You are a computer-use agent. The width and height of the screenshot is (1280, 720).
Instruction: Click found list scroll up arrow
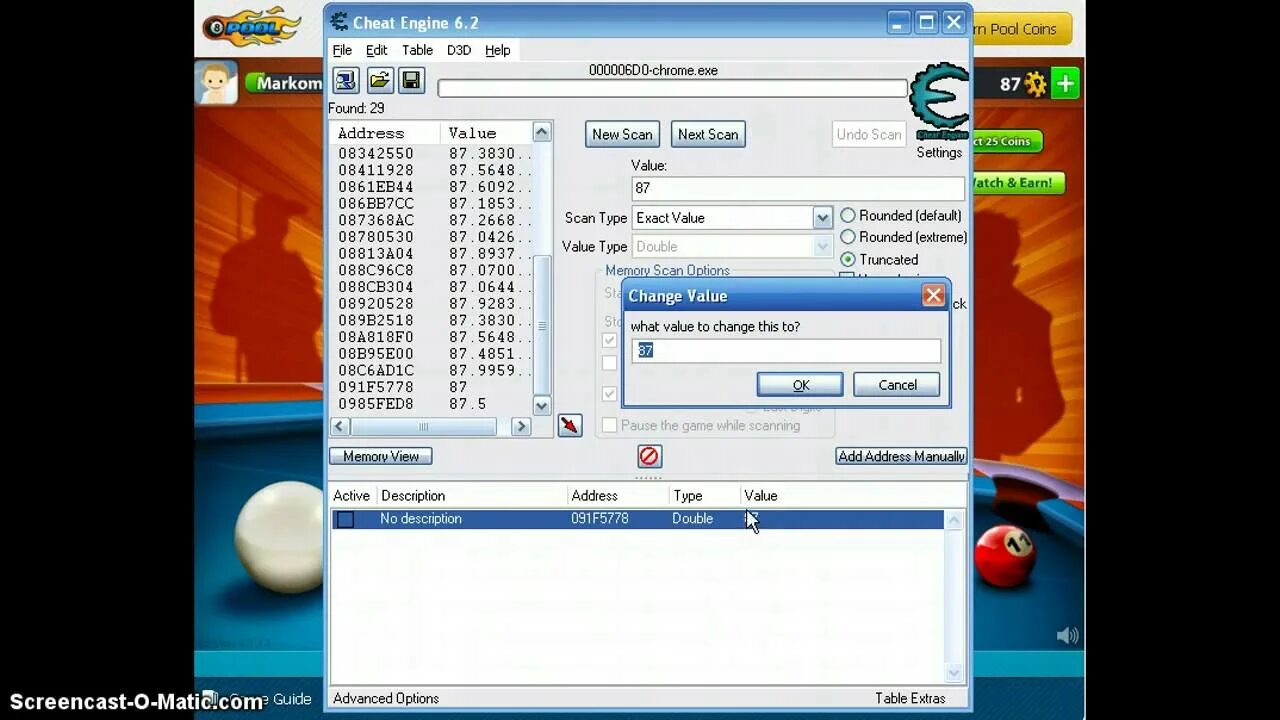coord(541,133)
